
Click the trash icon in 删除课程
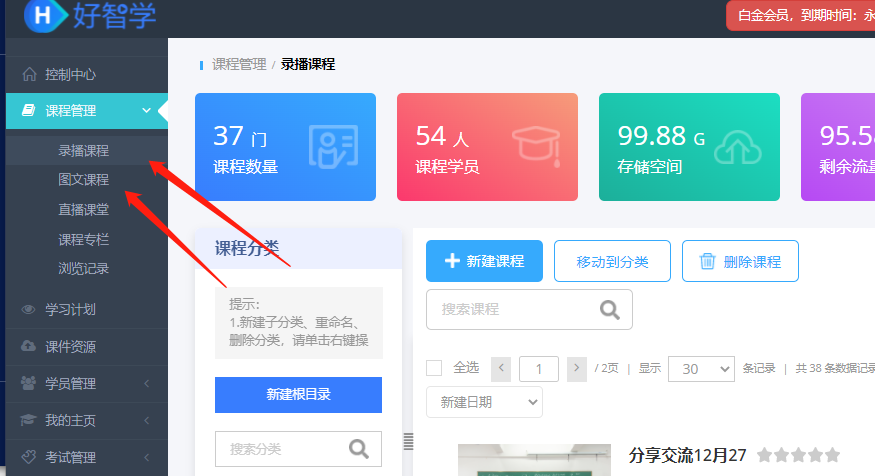pyautogui.click(x=707, y=261)
